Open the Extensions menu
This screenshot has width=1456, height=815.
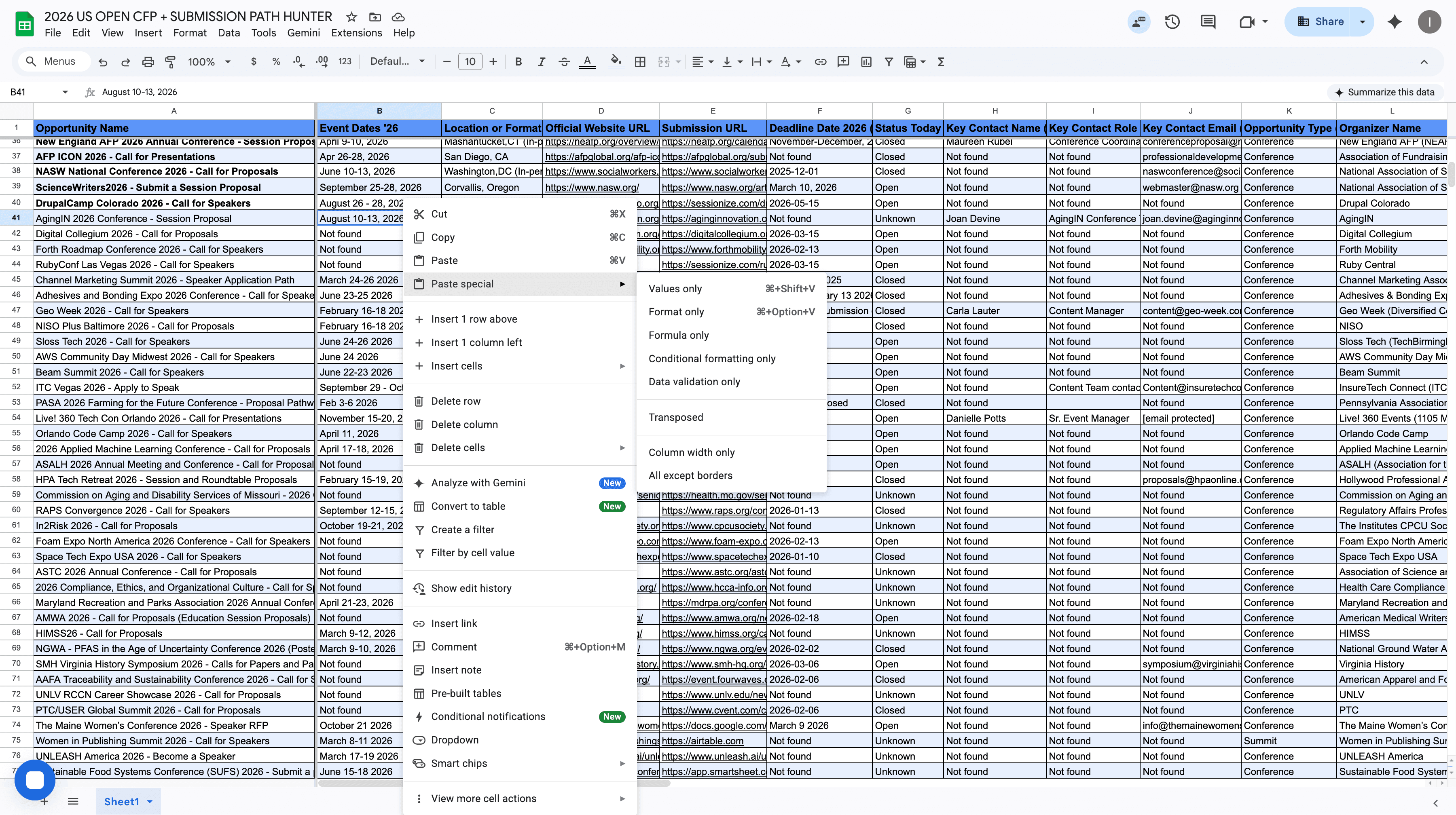356,33
